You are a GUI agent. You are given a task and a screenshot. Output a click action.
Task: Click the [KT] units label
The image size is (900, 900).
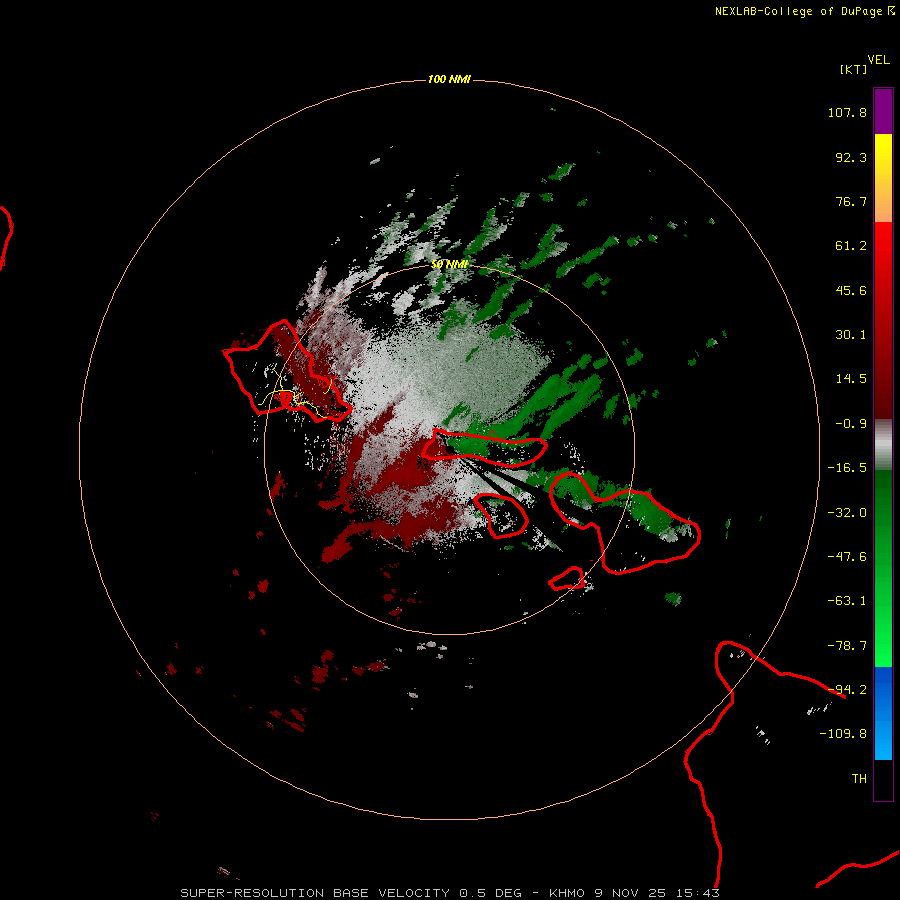tap(854, 69)
